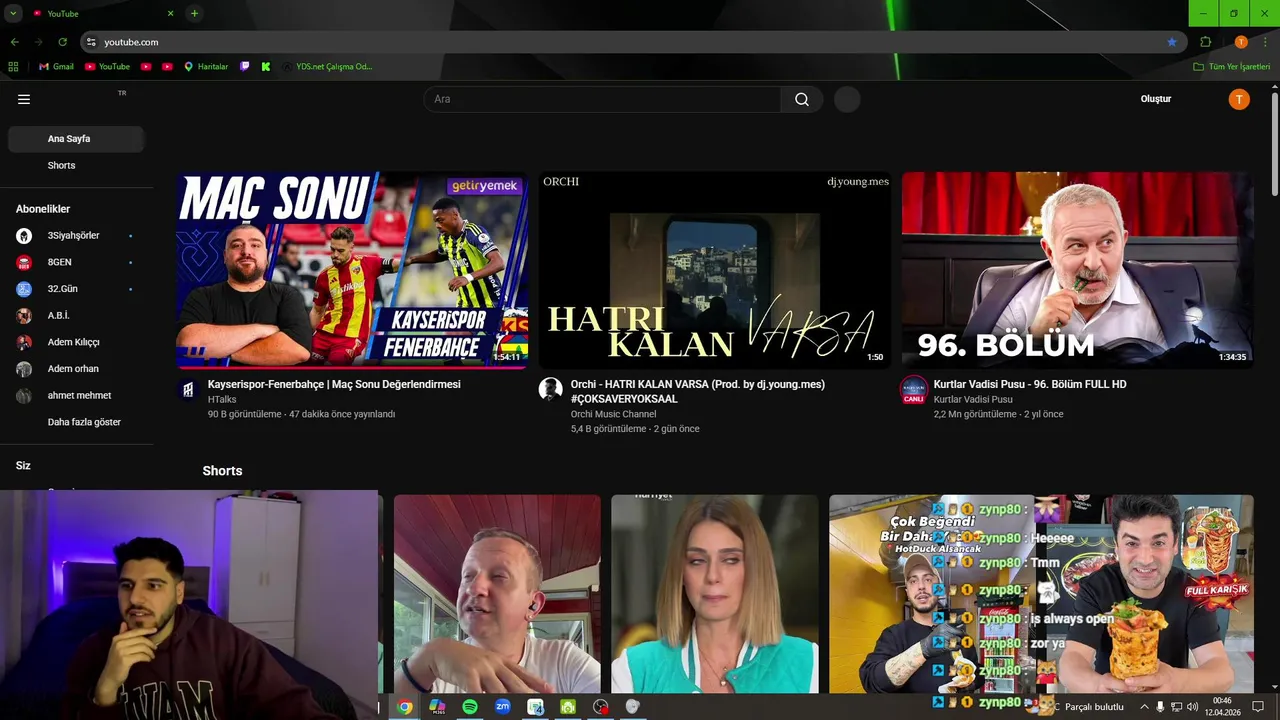This screenshot has width=1280, height=720.
Task: Open the labeled YouTube bookmark
Action: click(107, 67)
